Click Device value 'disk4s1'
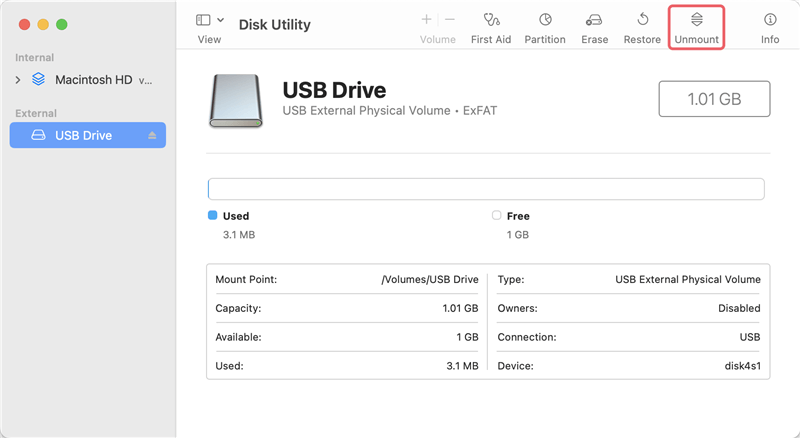 click(x=743, y=366)
